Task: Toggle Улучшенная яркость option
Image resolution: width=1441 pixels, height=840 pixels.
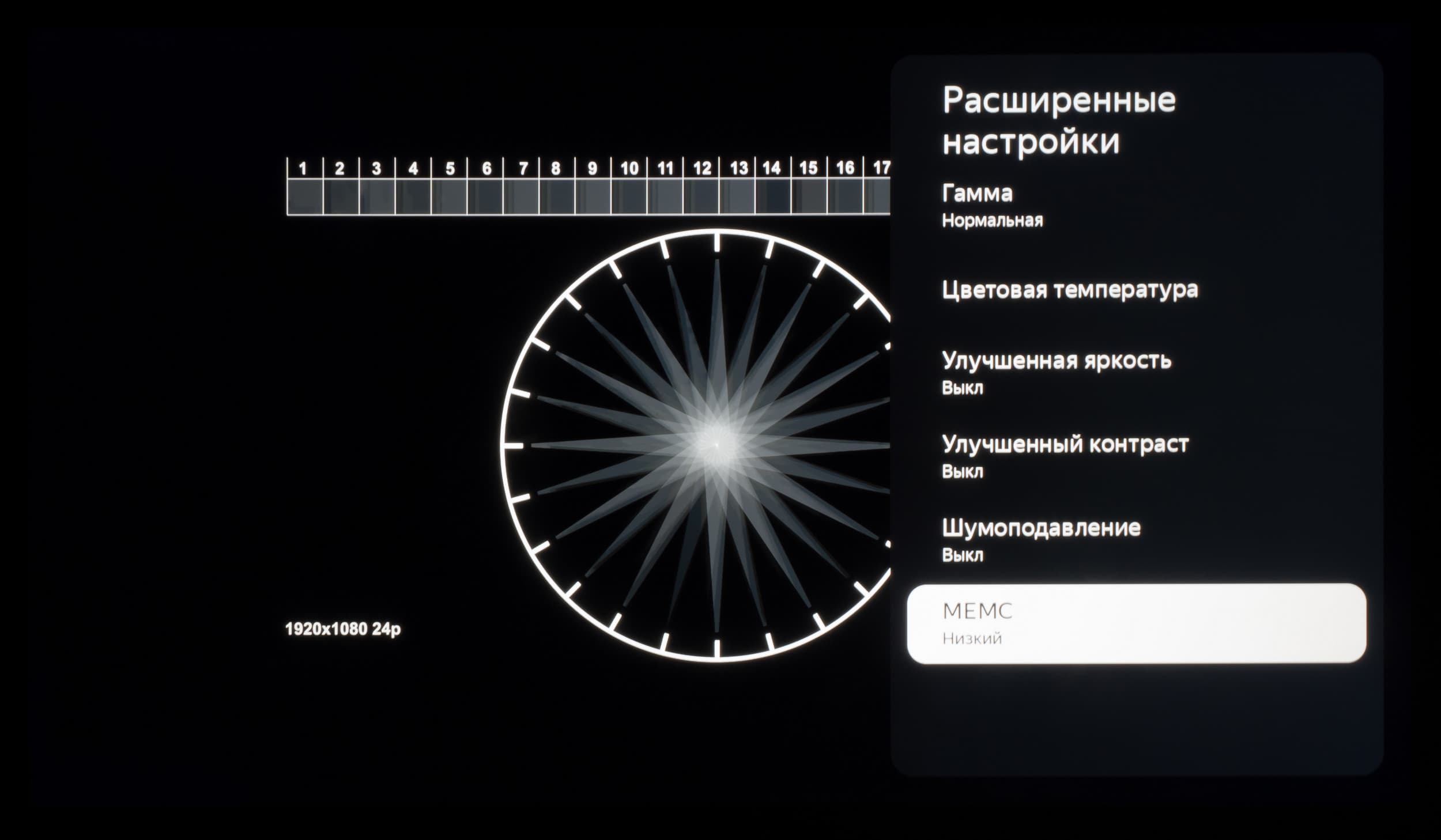Action: pos(1136,373)
